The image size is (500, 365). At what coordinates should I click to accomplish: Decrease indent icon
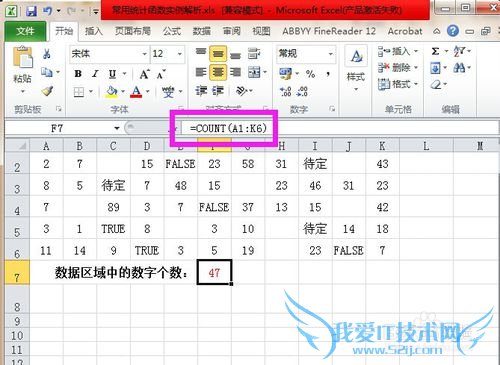coord(201,91)
